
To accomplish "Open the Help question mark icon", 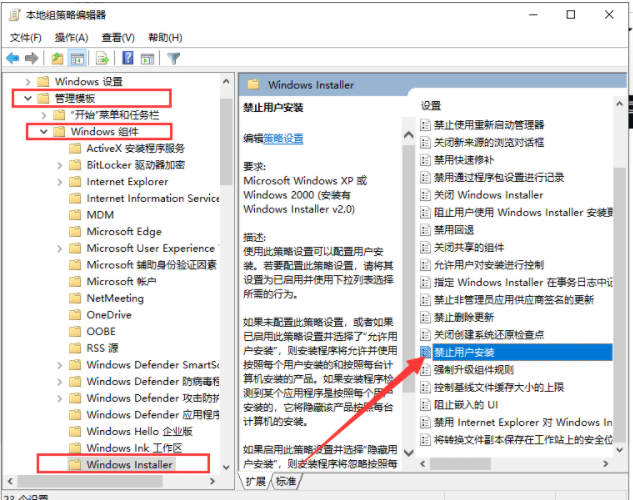I will point(128,58).
